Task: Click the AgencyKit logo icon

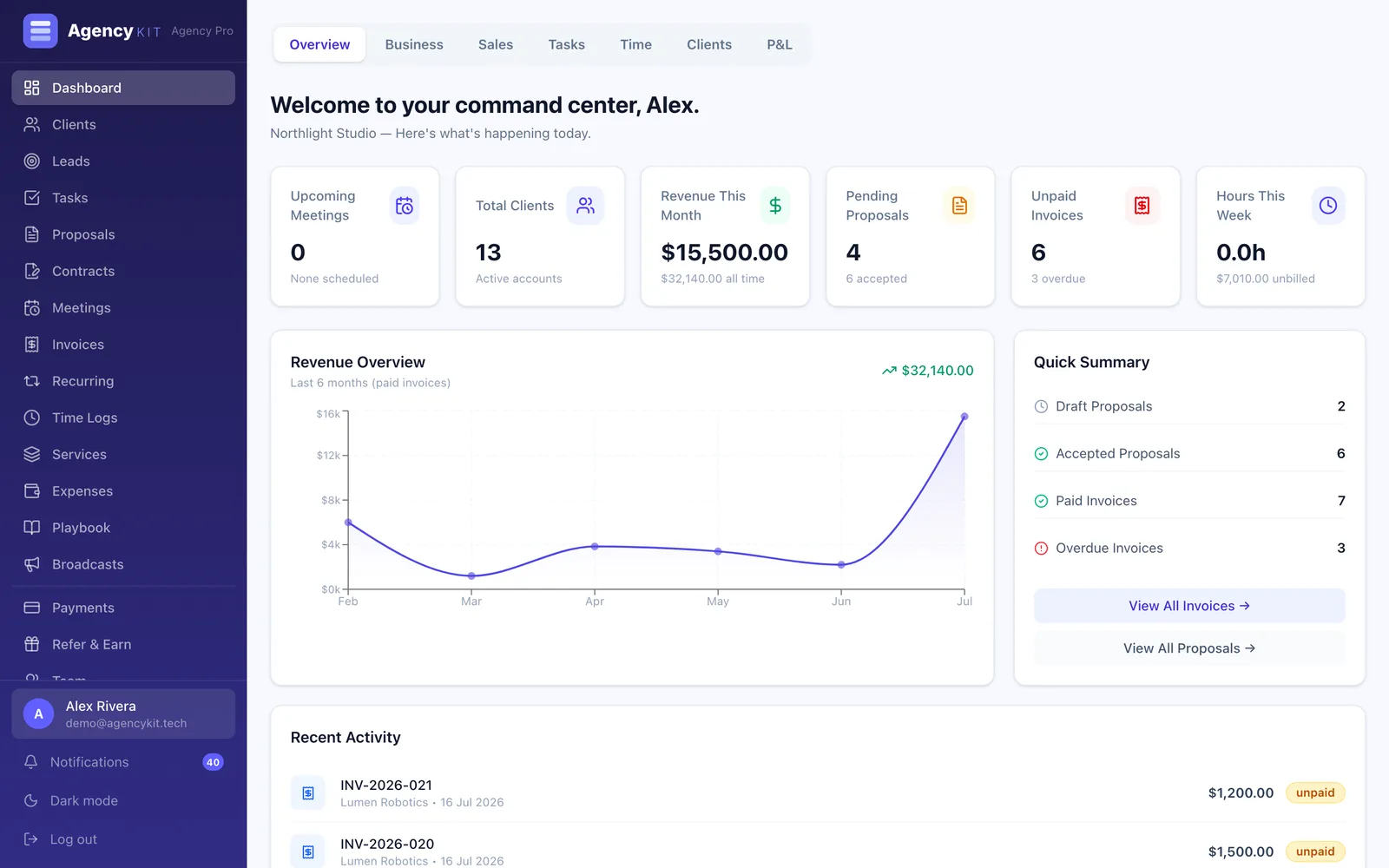Action: [x=40, y=30]
